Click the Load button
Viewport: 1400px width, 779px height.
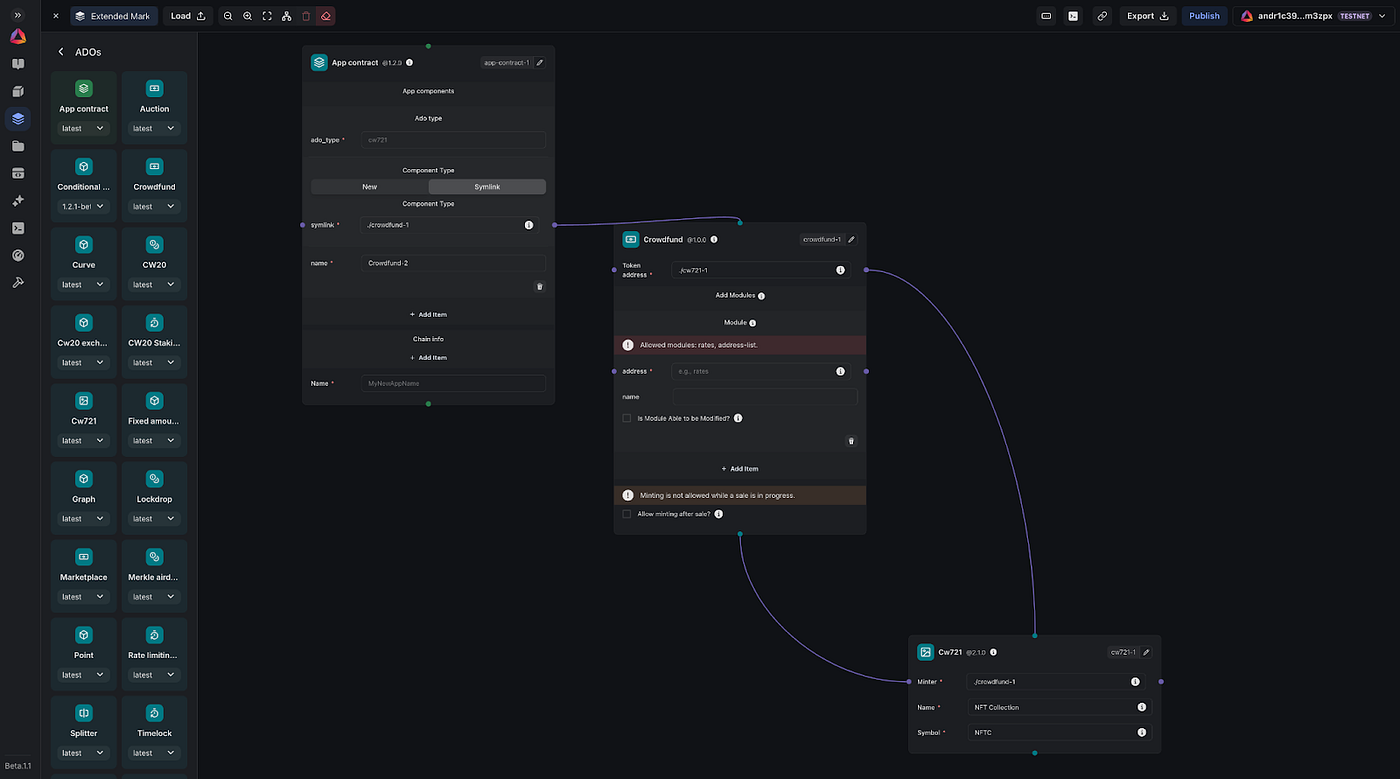[188, 16]
